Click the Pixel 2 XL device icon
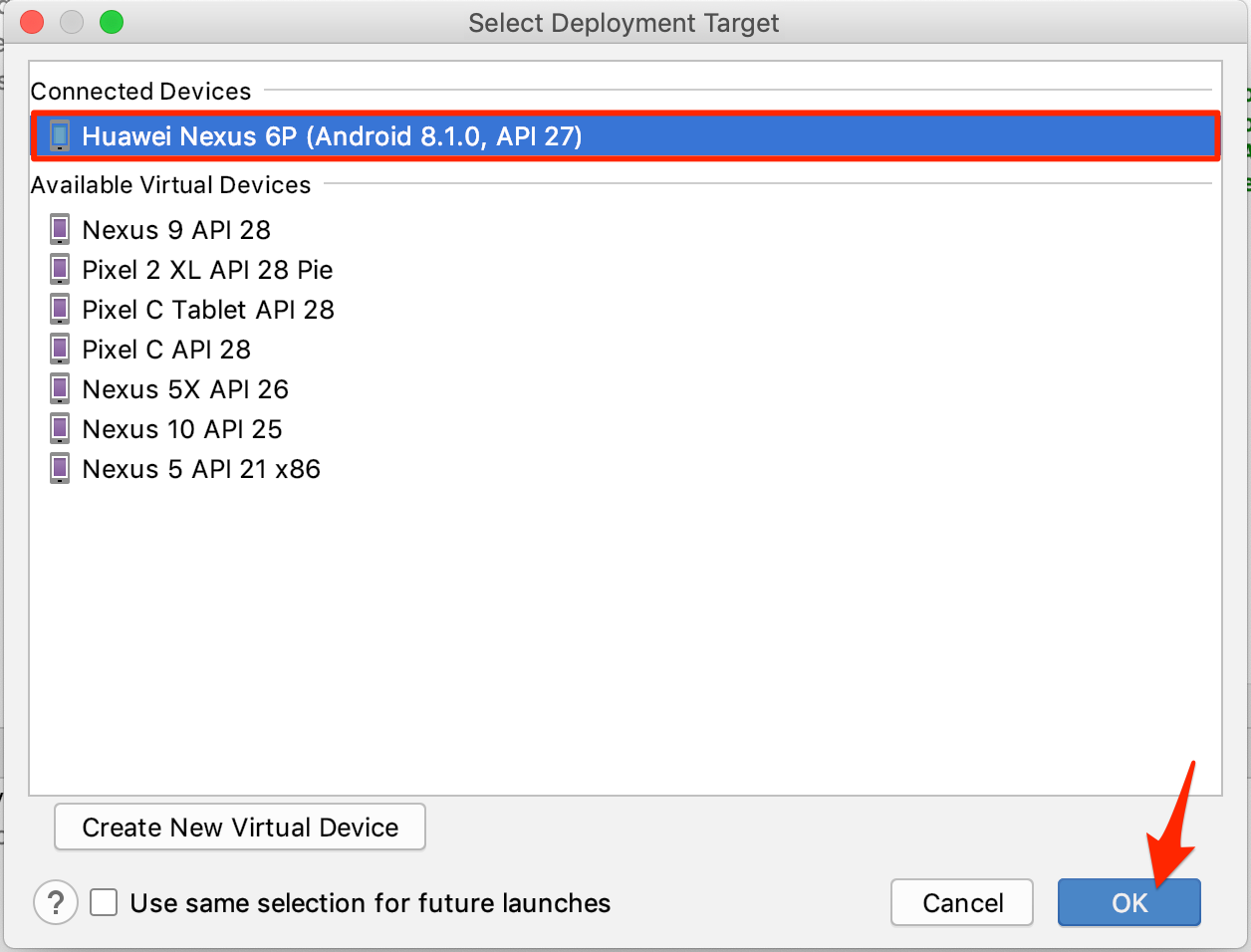The height and width of the screenshot is (952, 1251). coord(60,270)
